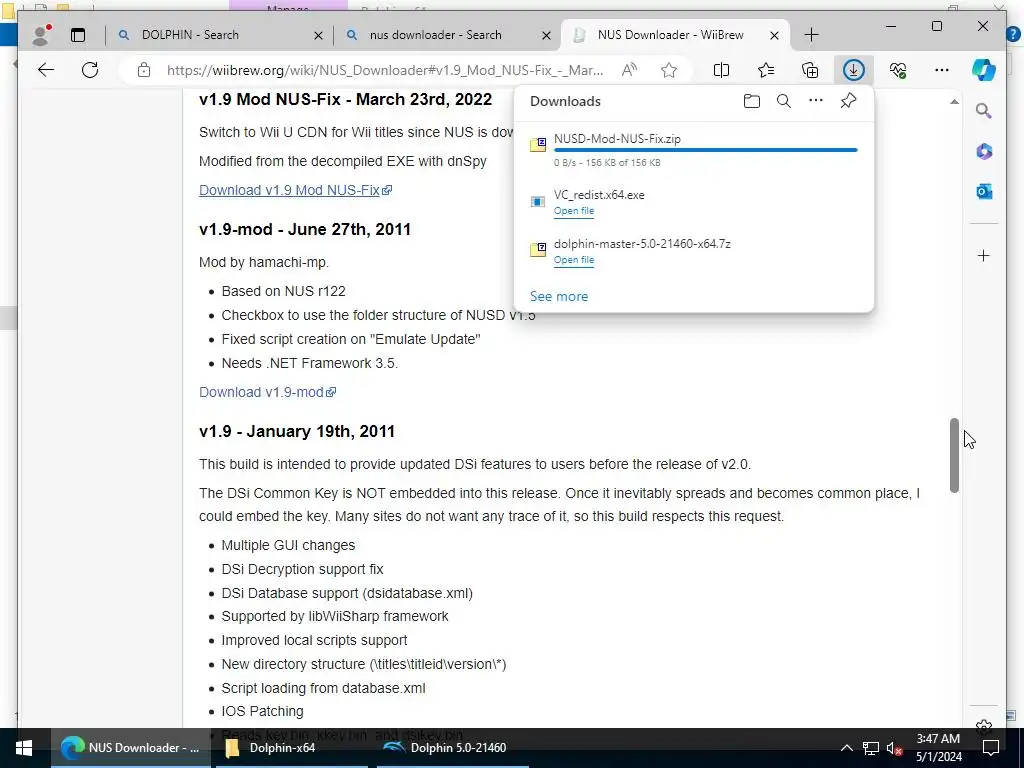Open the Copilot icon
Viewport: 1024px width, 768px height.
coord(984,70)
